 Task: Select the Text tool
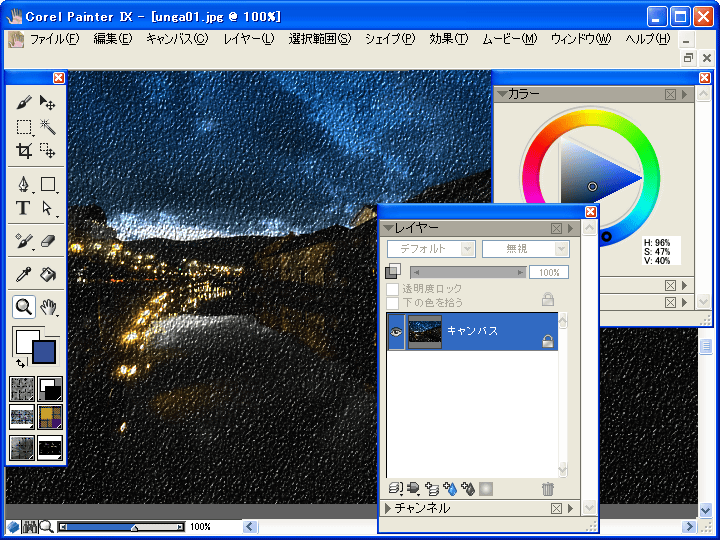[24, 208]
